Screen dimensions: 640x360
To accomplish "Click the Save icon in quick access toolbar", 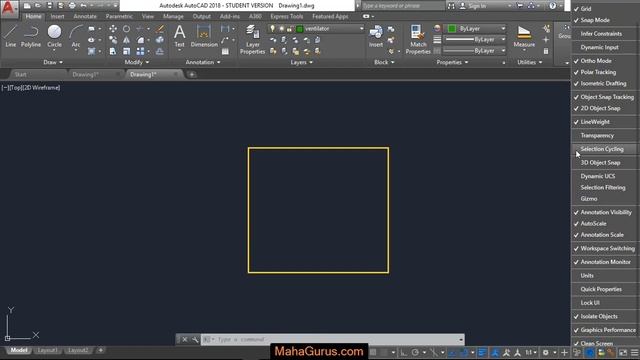I will tap(49, 6).
